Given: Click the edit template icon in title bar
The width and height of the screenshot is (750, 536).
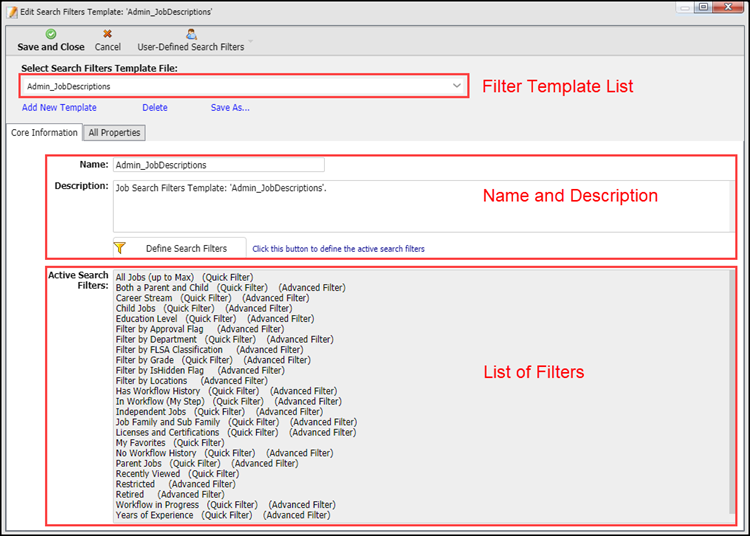Looking at the screenshot, I should 12,9.
